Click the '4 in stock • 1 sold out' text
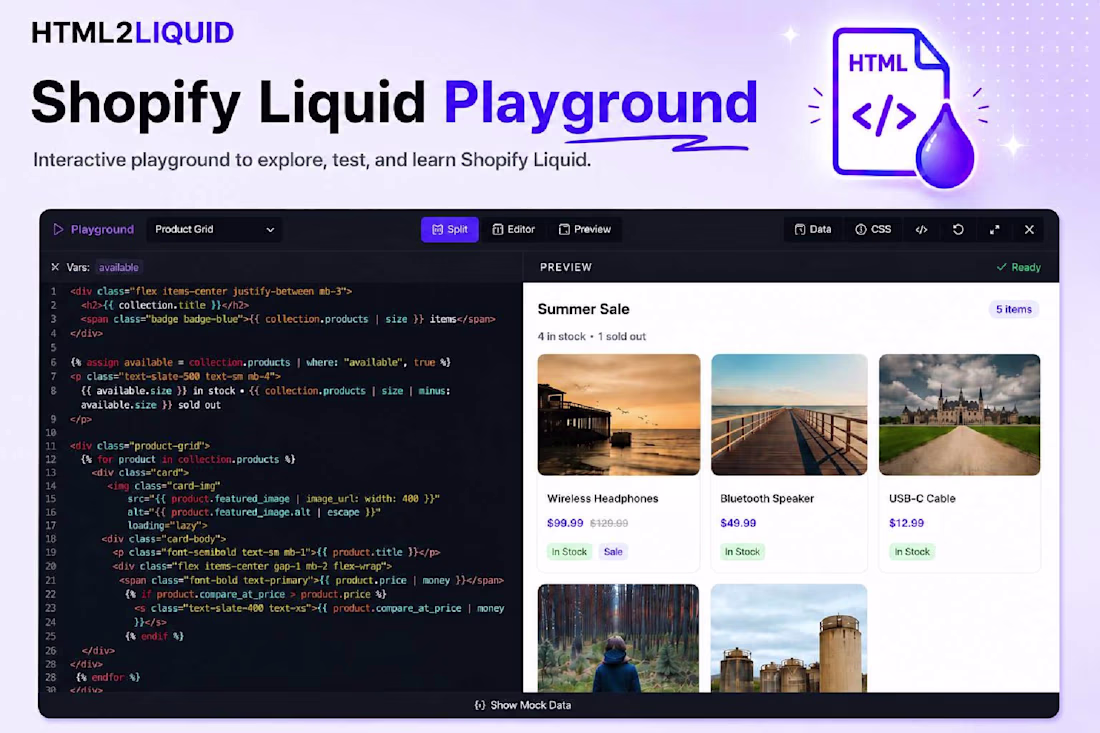 pos(591,337)
